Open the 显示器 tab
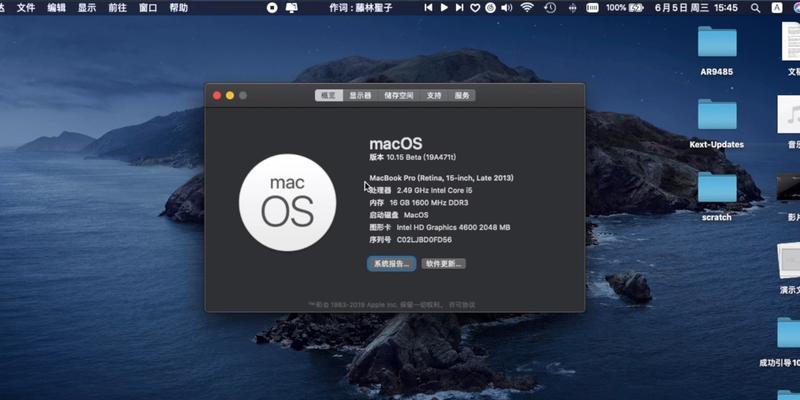This screenshot has height=400, width=800. pos(360,95)
